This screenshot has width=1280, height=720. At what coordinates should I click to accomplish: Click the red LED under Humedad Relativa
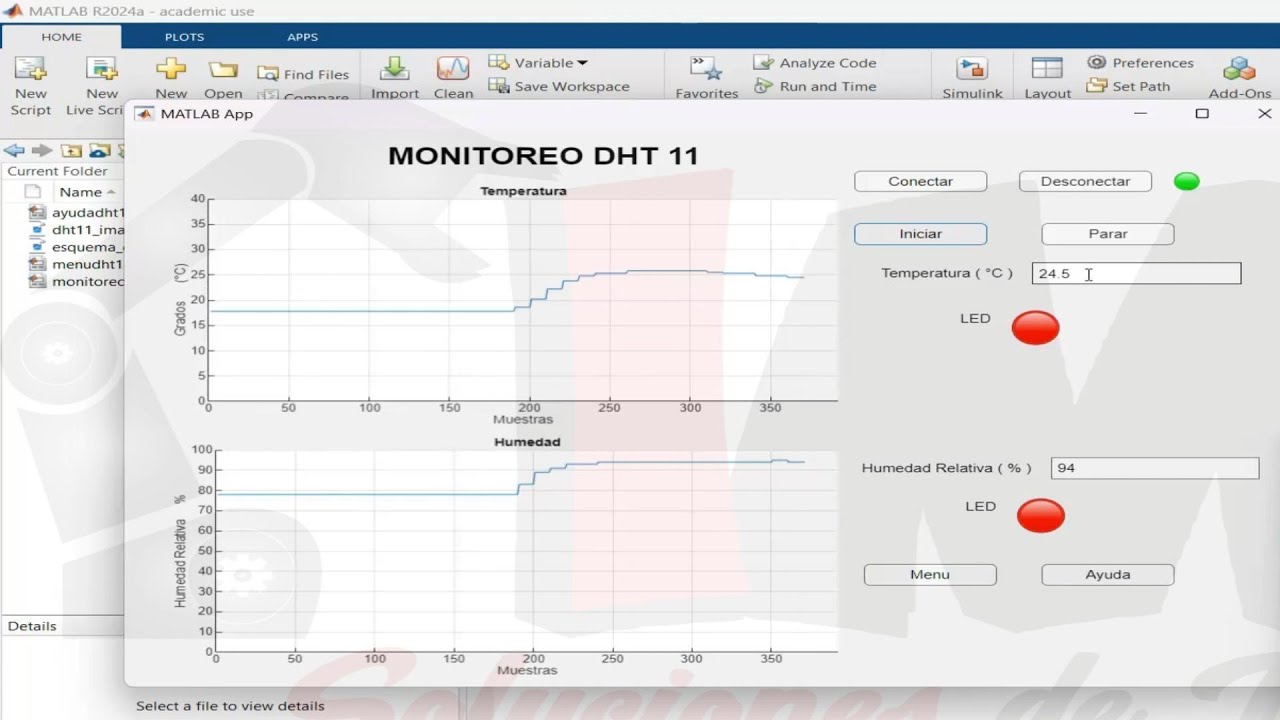point(1041,515)
